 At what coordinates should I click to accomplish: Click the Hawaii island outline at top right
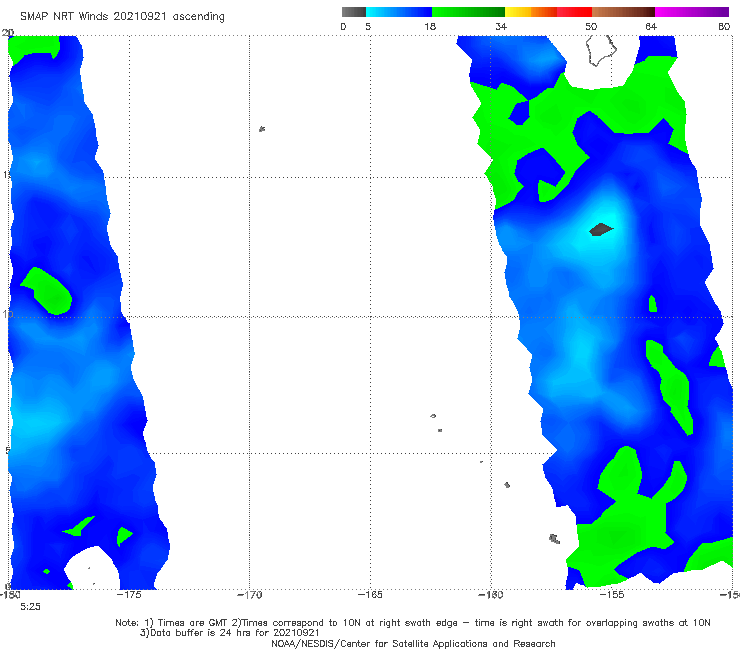pos(602,51)
